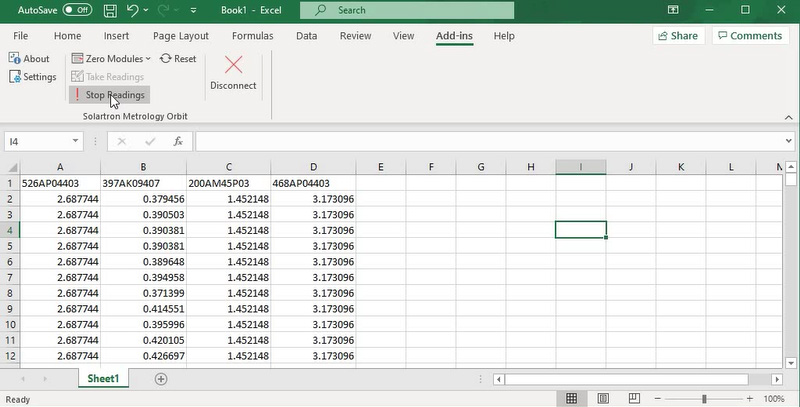The image size is (800, 407).
Task: Select row 4 header
Action: tap(10, 231)
